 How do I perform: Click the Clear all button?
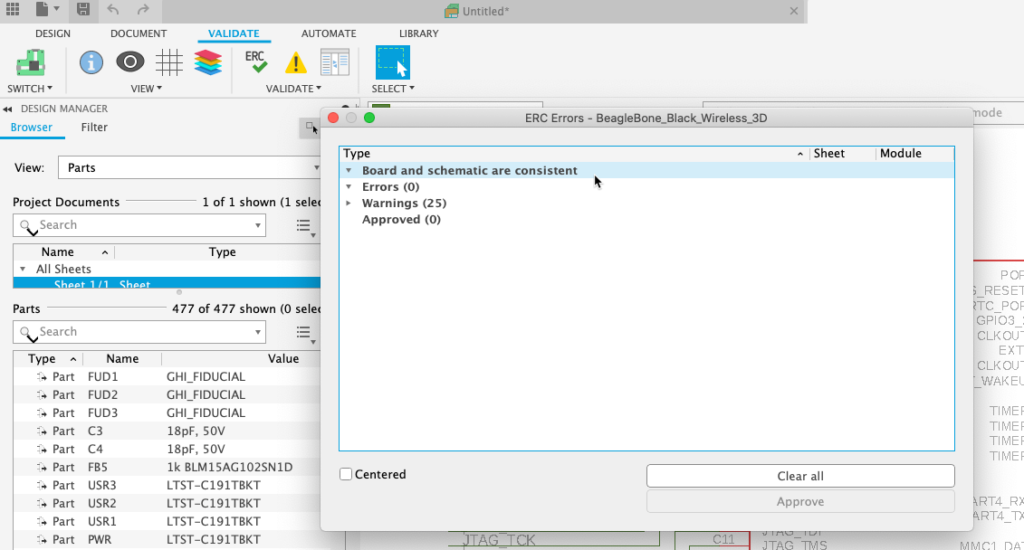coord(800,476)
